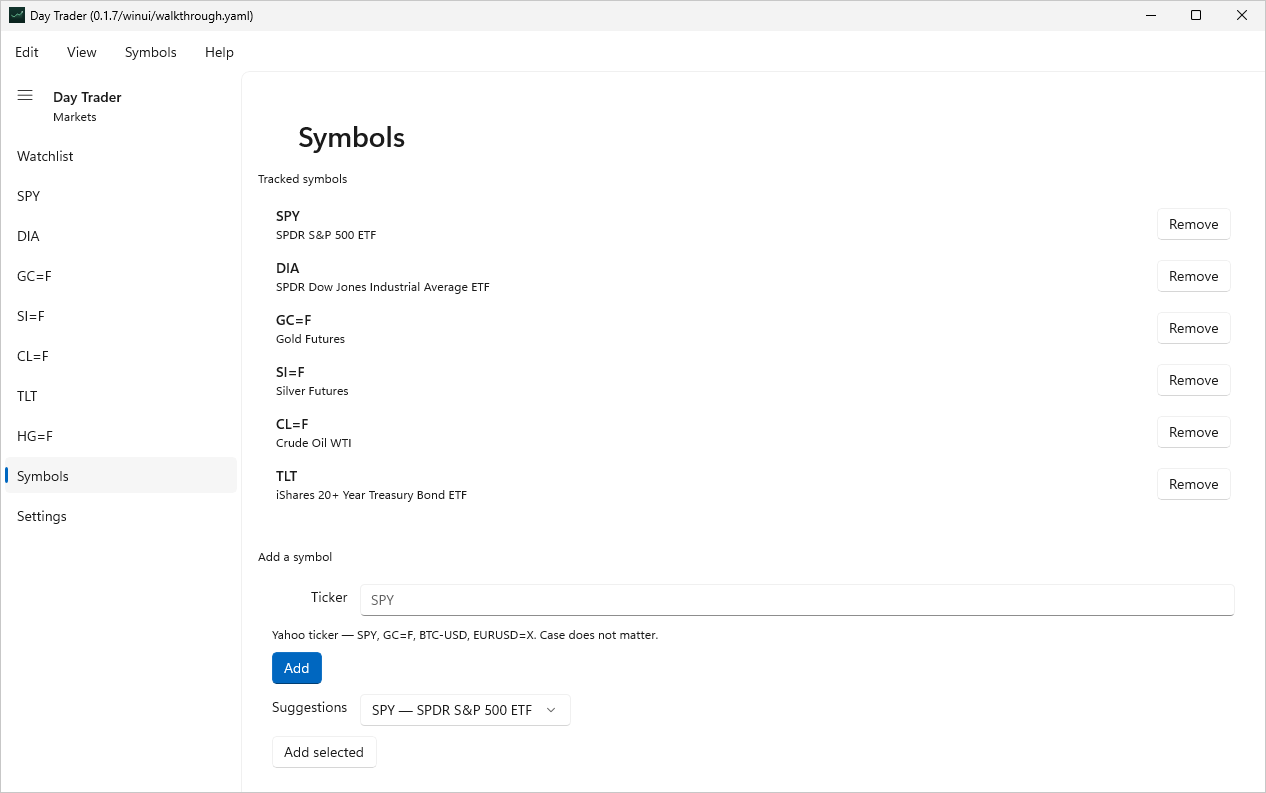Click the Gold Futures description
The width and height of the screenshot is (1266, 793).
310,339
